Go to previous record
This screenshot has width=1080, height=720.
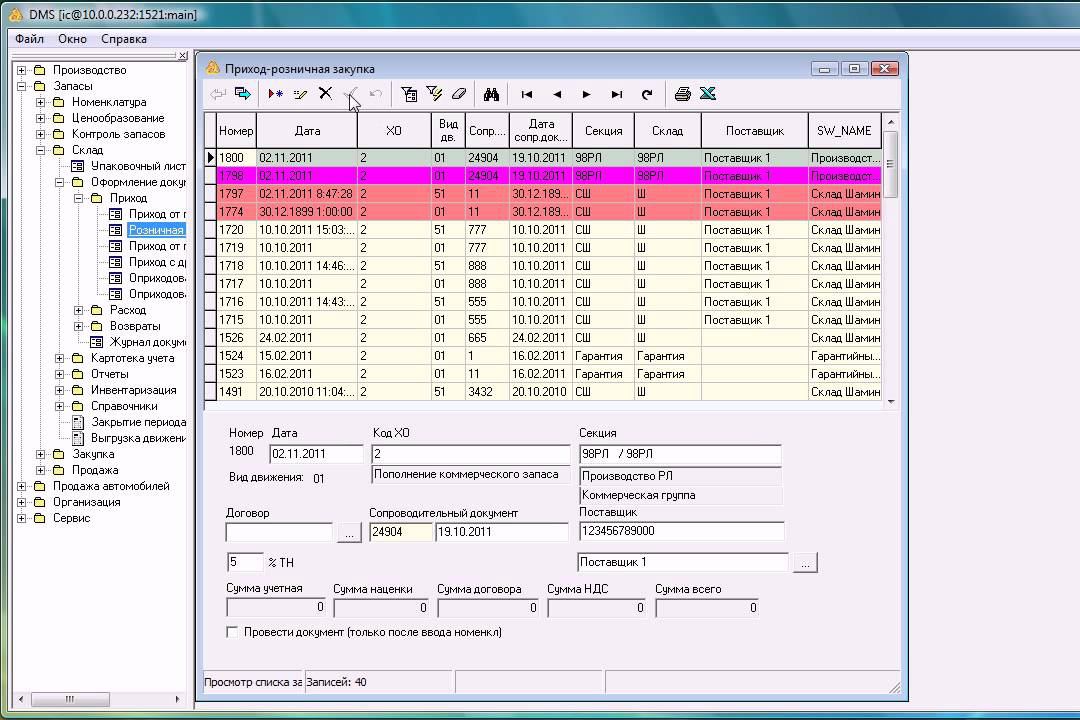[557, 94]
